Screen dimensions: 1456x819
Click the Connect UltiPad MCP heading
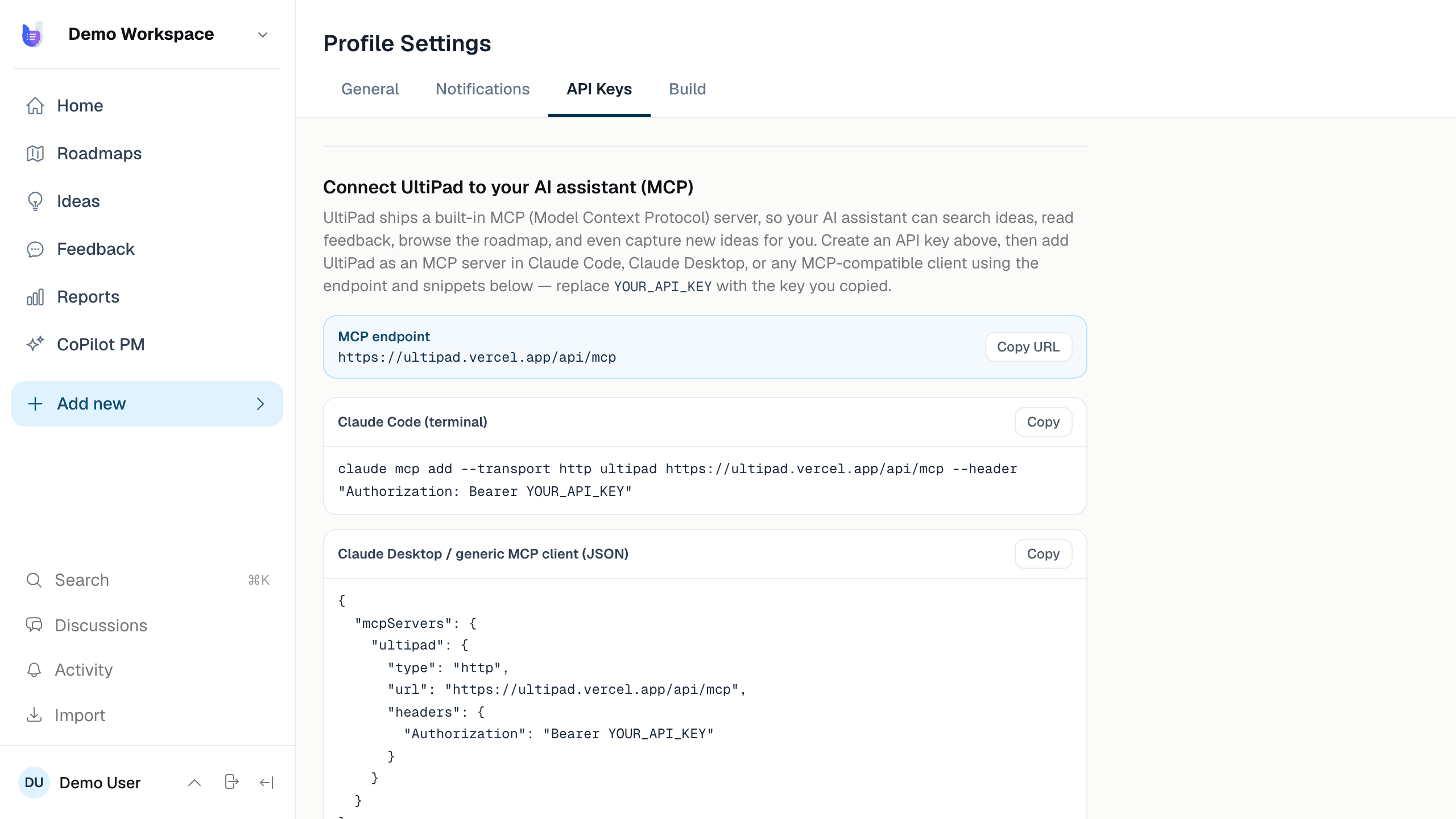508,187
